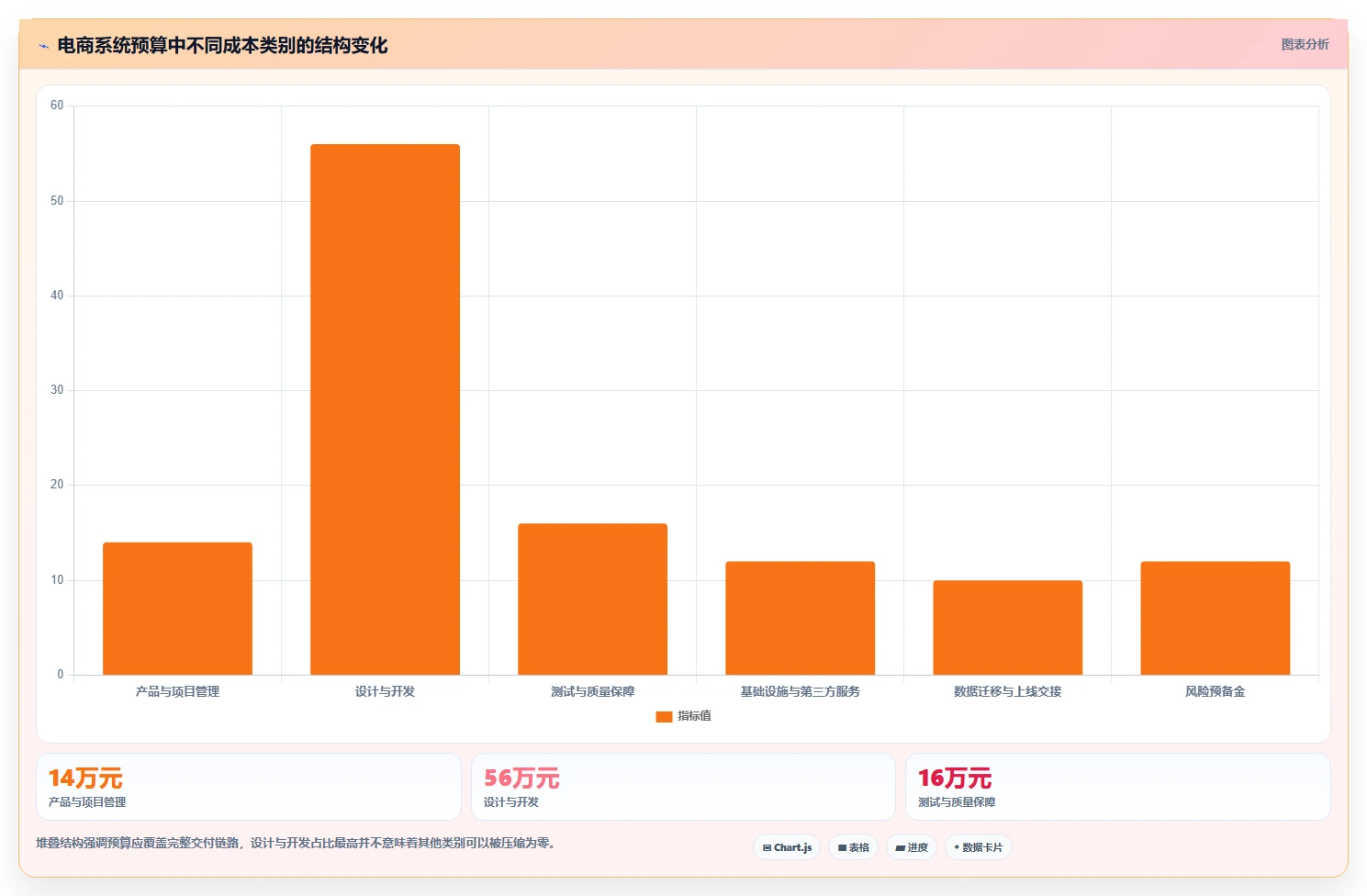Click the x-axis label 产品与项目管理

point(177,691)
